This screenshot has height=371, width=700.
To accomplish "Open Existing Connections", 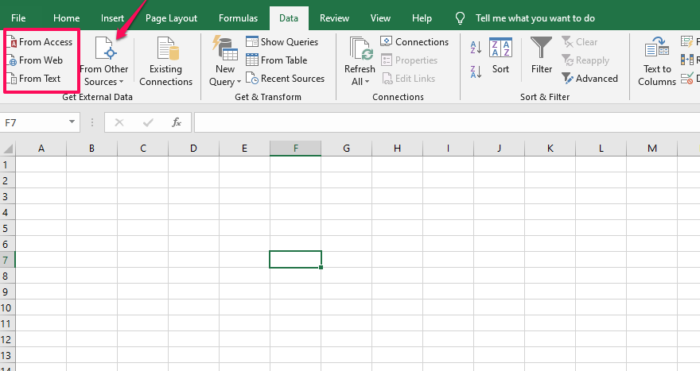I will tap(166, 62).
